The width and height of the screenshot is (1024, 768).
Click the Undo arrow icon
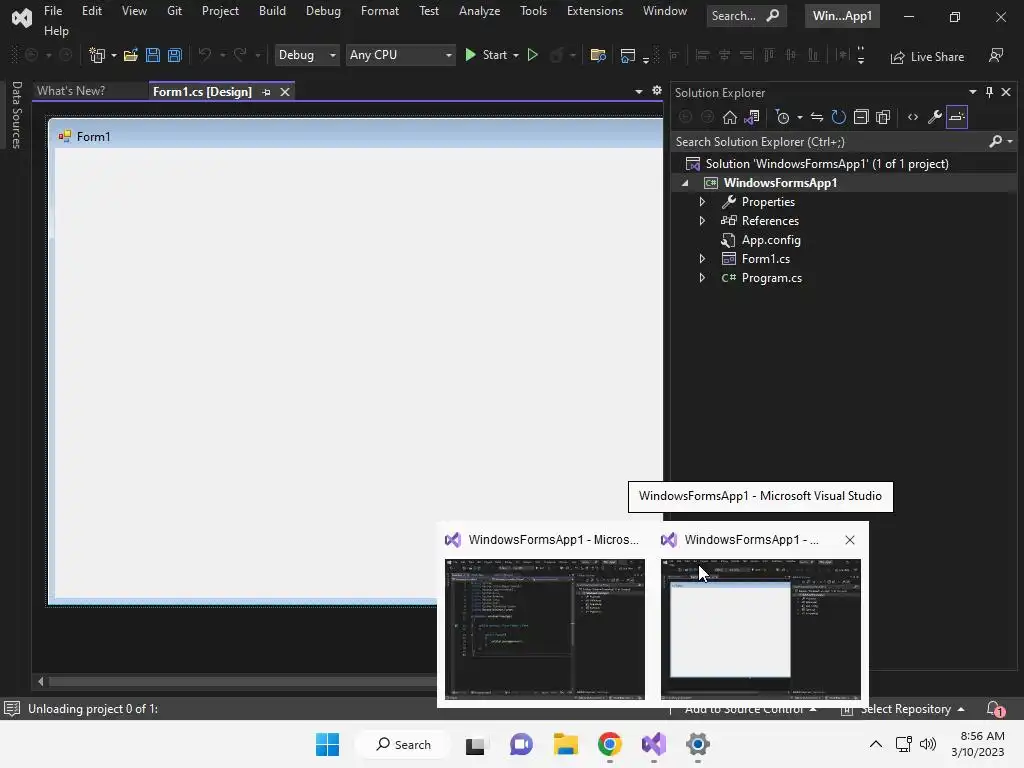coord(205,56)
